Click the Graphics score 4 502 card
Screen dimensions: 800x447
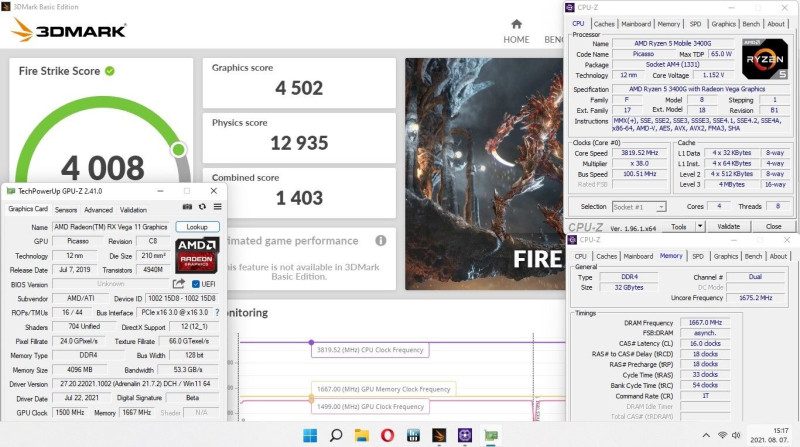[x=299, y=83]
